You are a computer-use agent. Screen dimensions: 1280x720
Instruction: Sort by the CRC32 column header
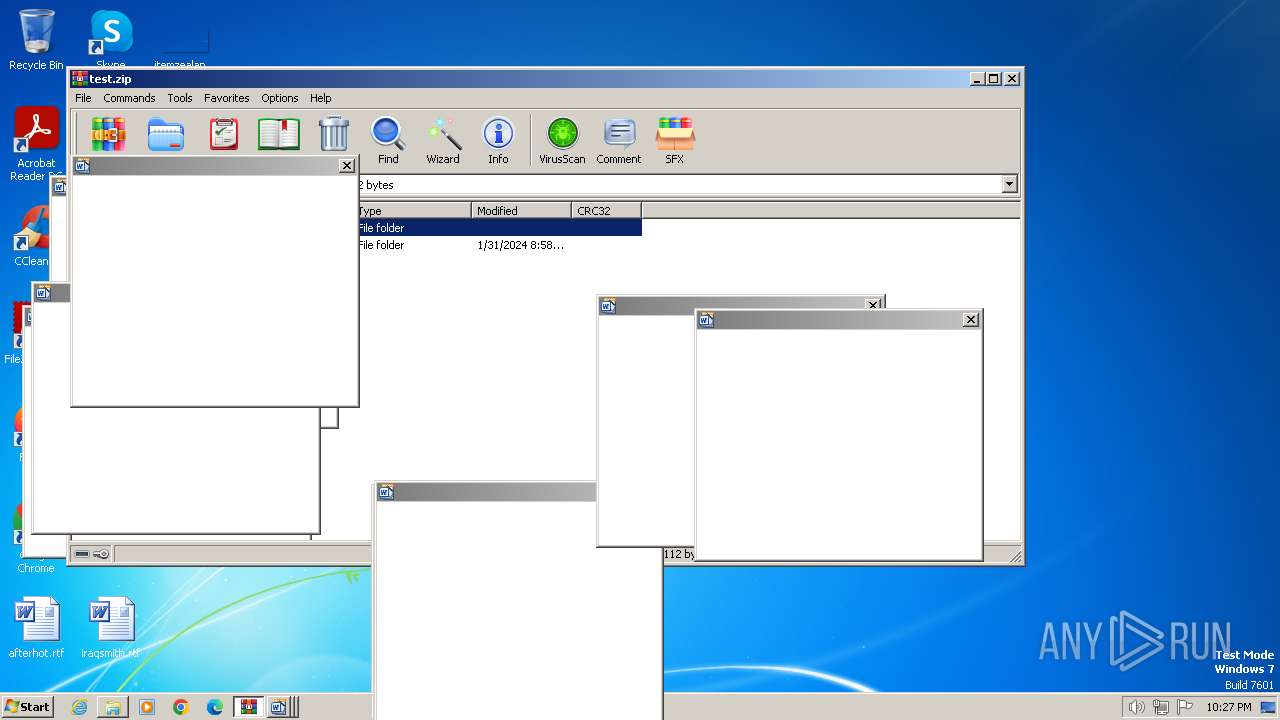pos(606,210)
